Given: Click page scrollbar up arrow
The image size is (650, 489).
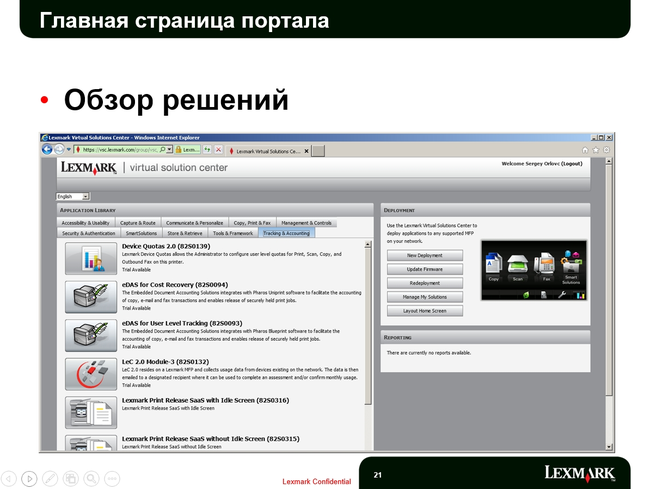Looking at the screenshot, I should (609, 162).
